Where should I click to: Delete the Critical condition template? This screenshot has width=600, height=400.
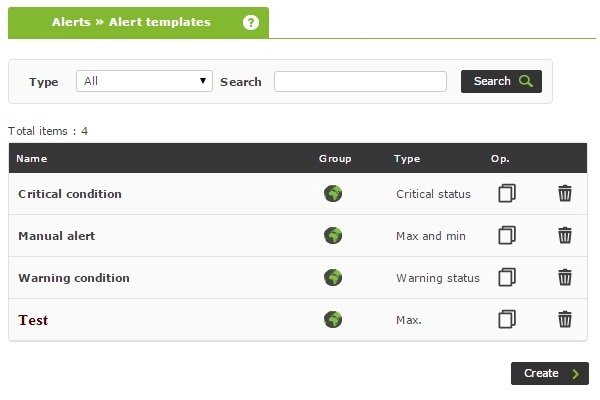click(x=565, y=193)
